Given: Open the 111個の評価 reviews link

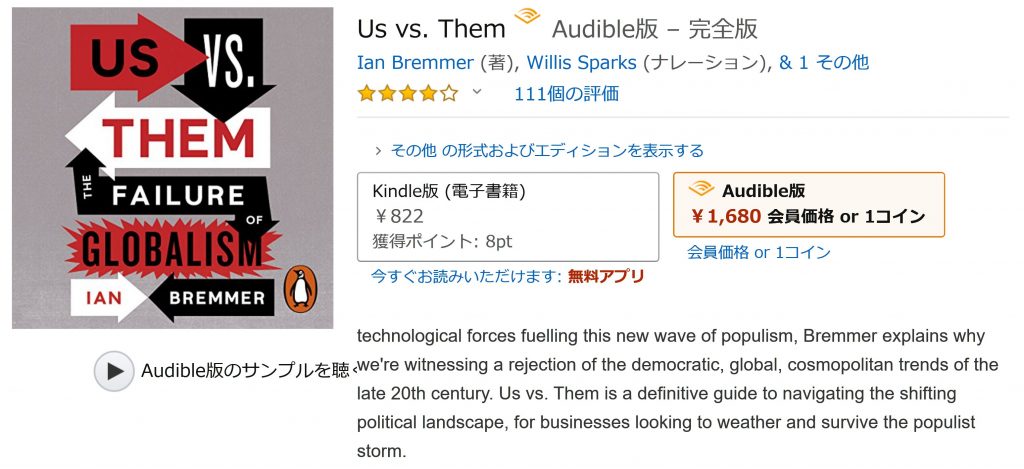Looking at the screenshot, I should tap(566, 94).
